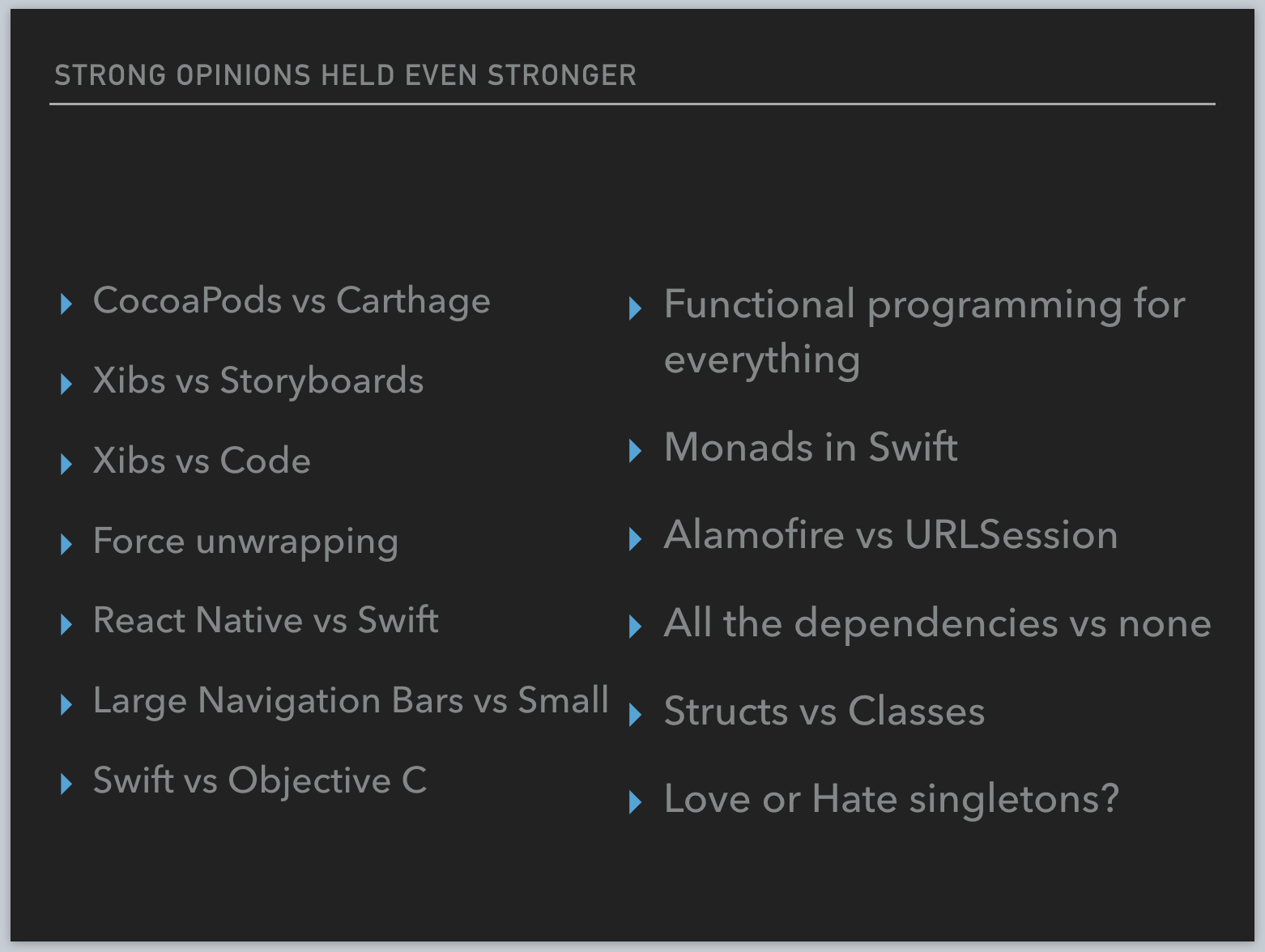
Task: Expand the Love or Hate singletons bullet arrow
Action: pyautogui.click(x=635, y=802)
